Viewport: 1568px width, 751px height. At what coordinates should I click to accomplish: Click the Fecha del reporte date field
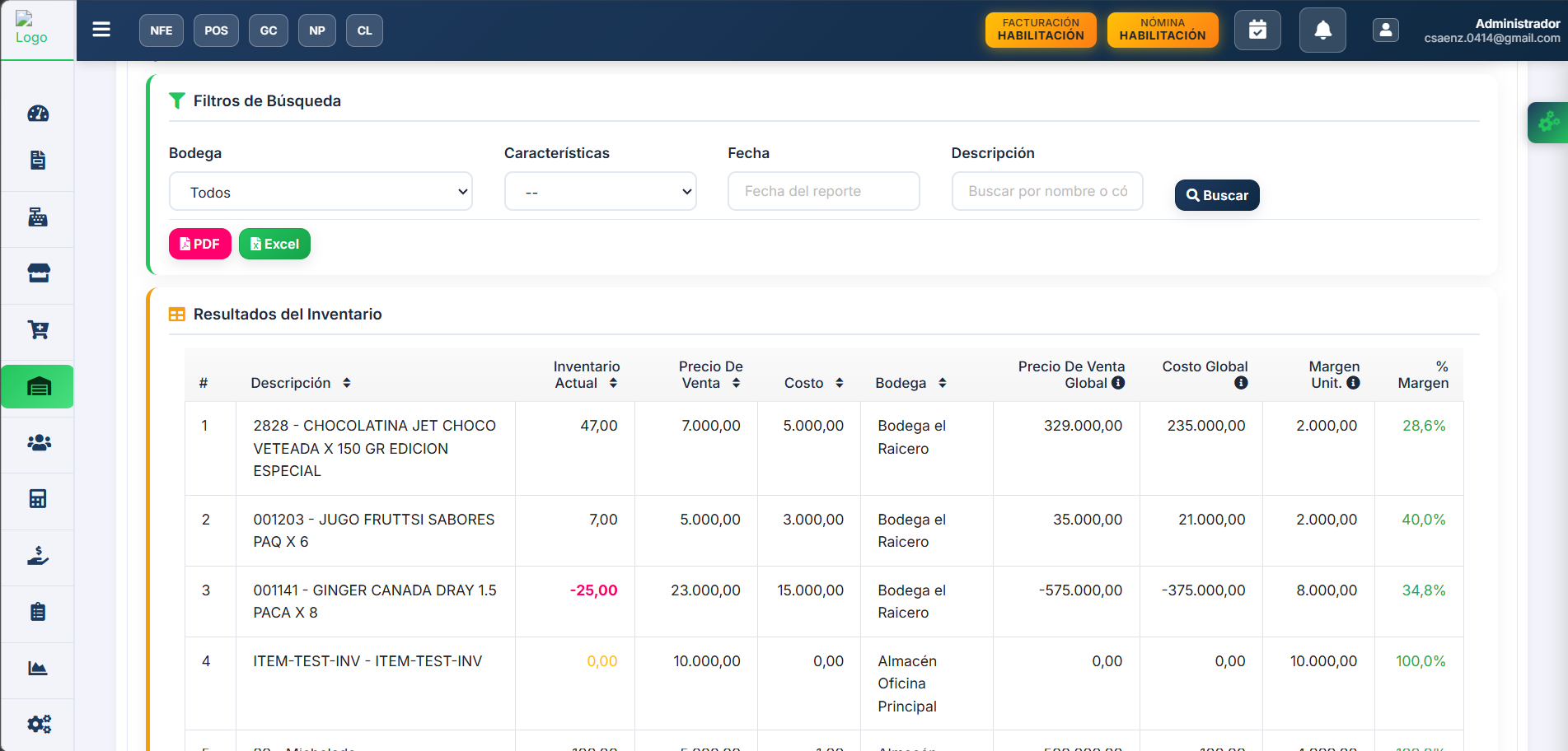click(823, 191)
